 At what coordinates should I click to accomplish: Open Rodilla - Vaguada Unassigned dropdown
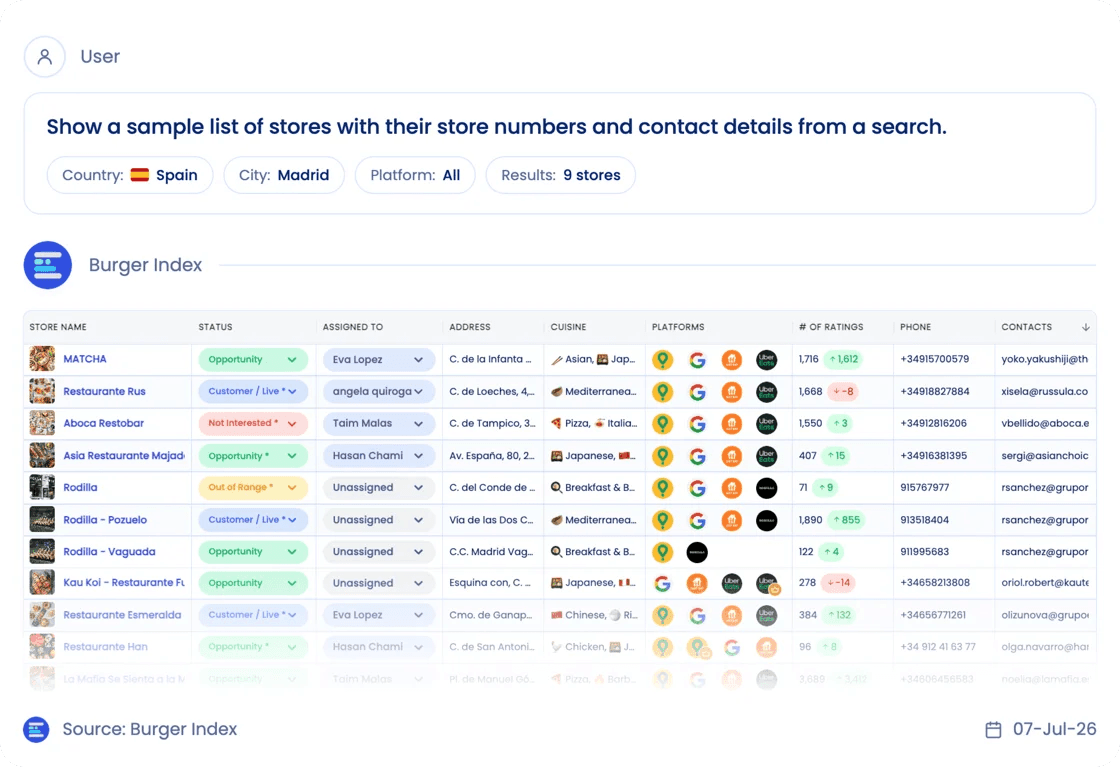coord(379,551)
